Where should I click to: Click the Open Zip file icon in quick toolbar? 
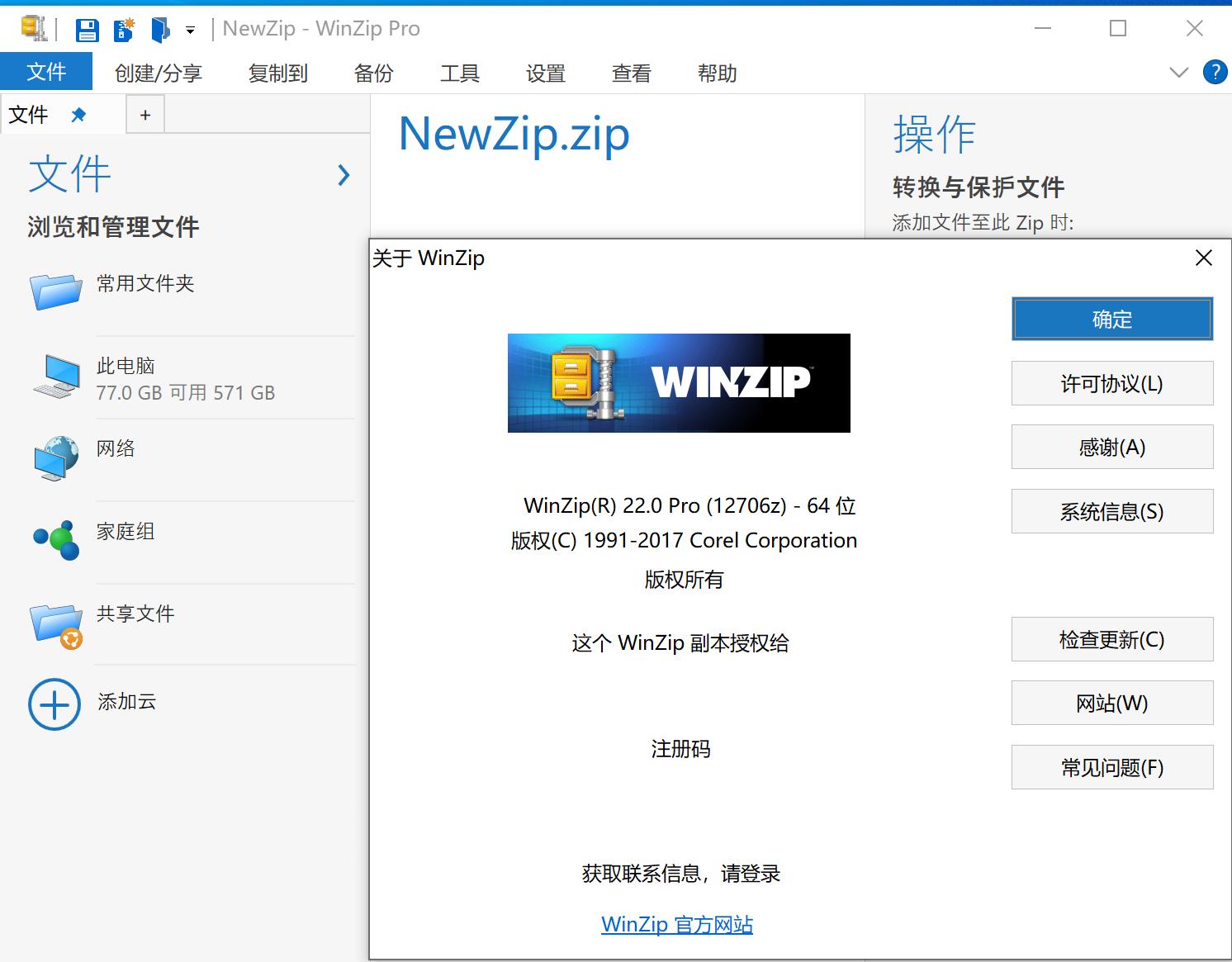coord(160,31)
